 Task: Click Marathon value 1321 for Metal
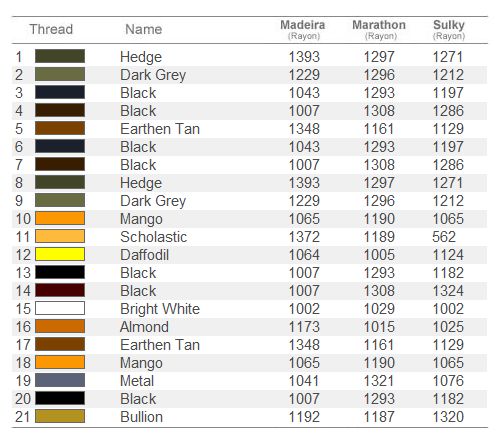point(379,381)
